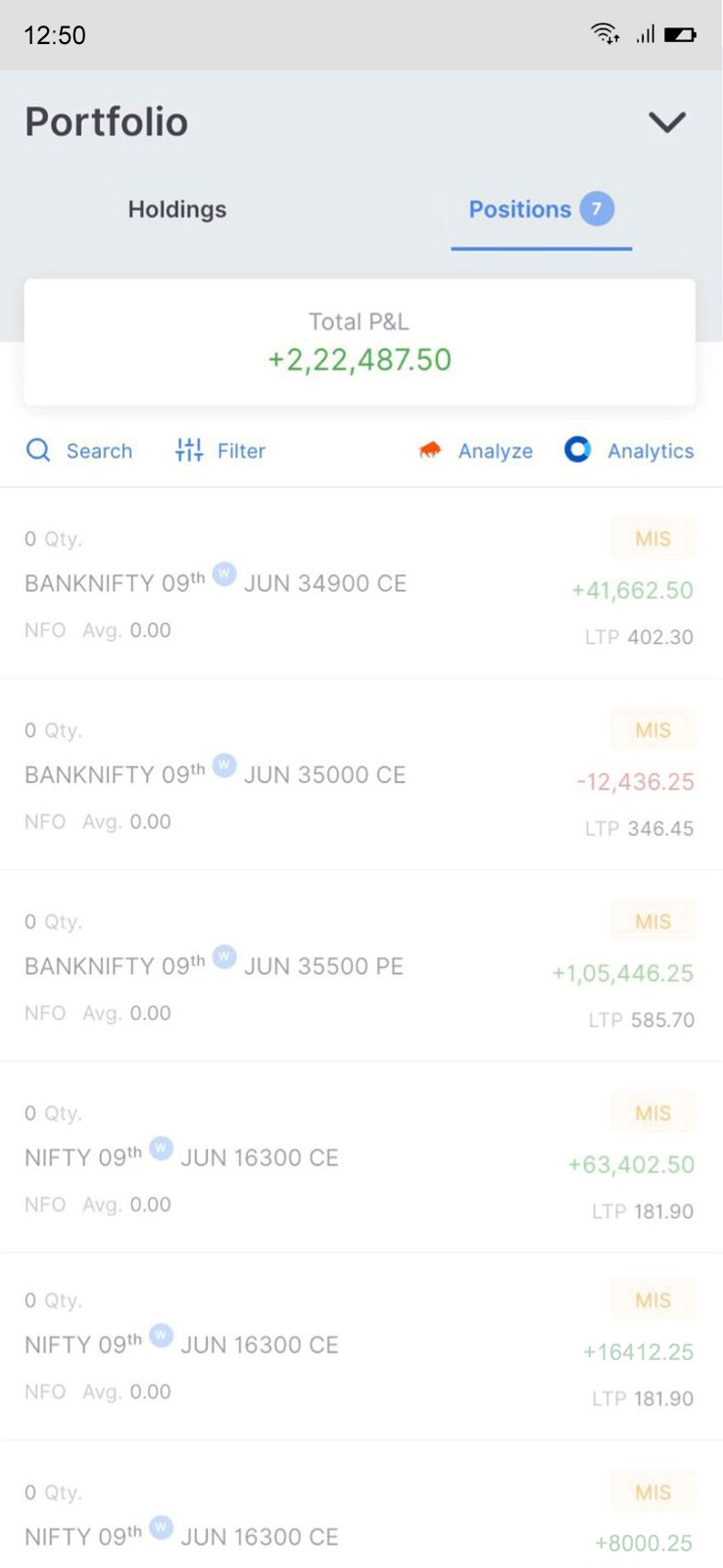Image resolution: width=723 pixels, height=1568 pixels.
Task: Select the Positions tab
Action: (519, 209)
